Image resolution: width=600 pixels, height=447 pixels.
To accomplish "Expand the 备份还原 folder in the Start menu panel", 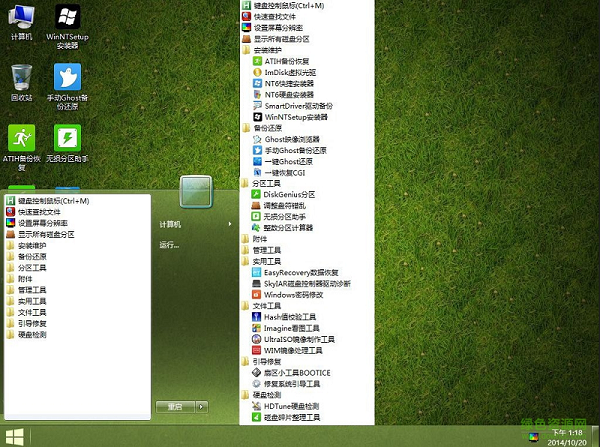I will pyautogui.click(x=26, y=256).
